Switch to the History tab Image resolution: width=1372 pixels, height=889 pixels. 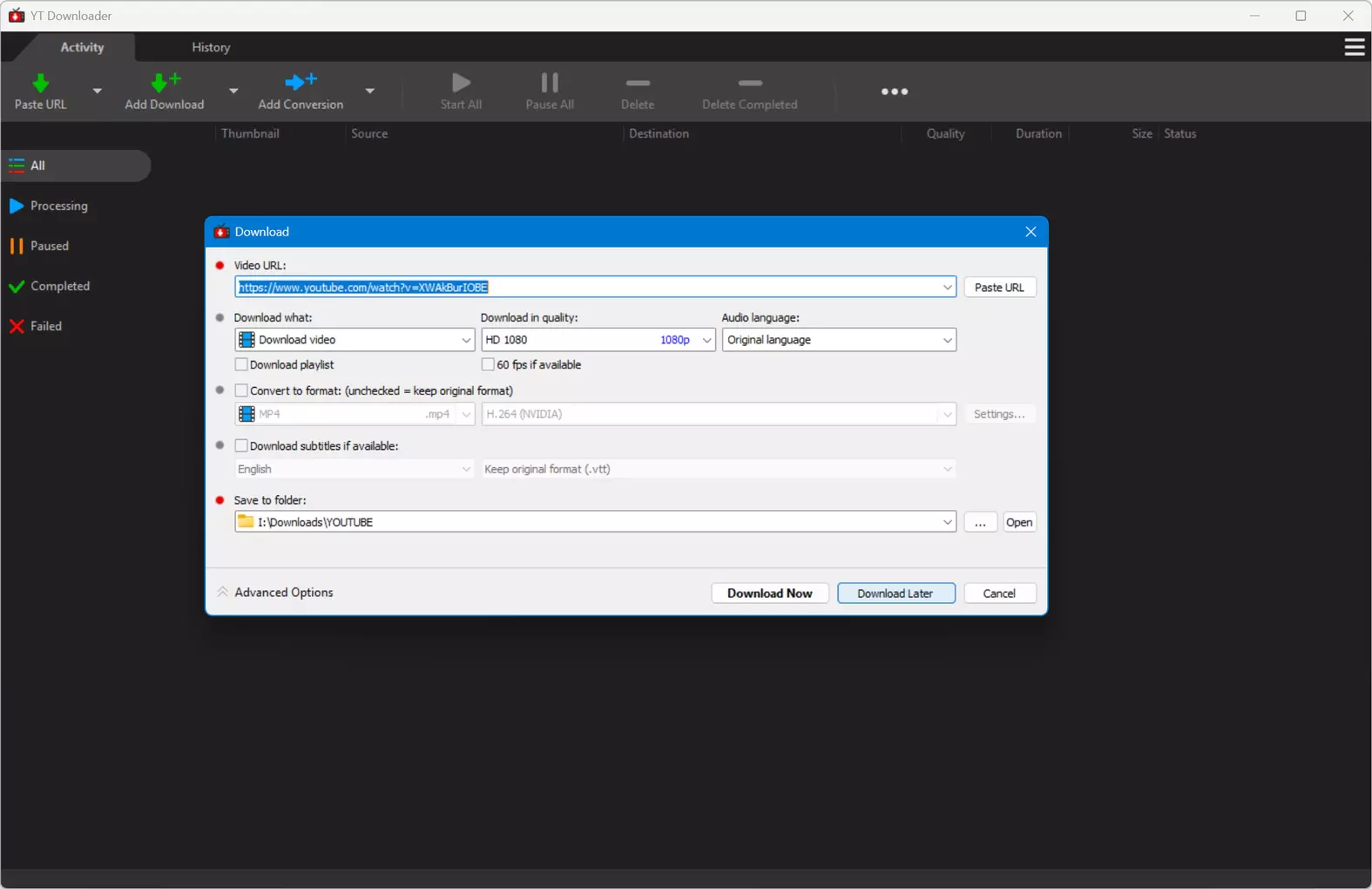pyautogui.click(x=211, y=47)
